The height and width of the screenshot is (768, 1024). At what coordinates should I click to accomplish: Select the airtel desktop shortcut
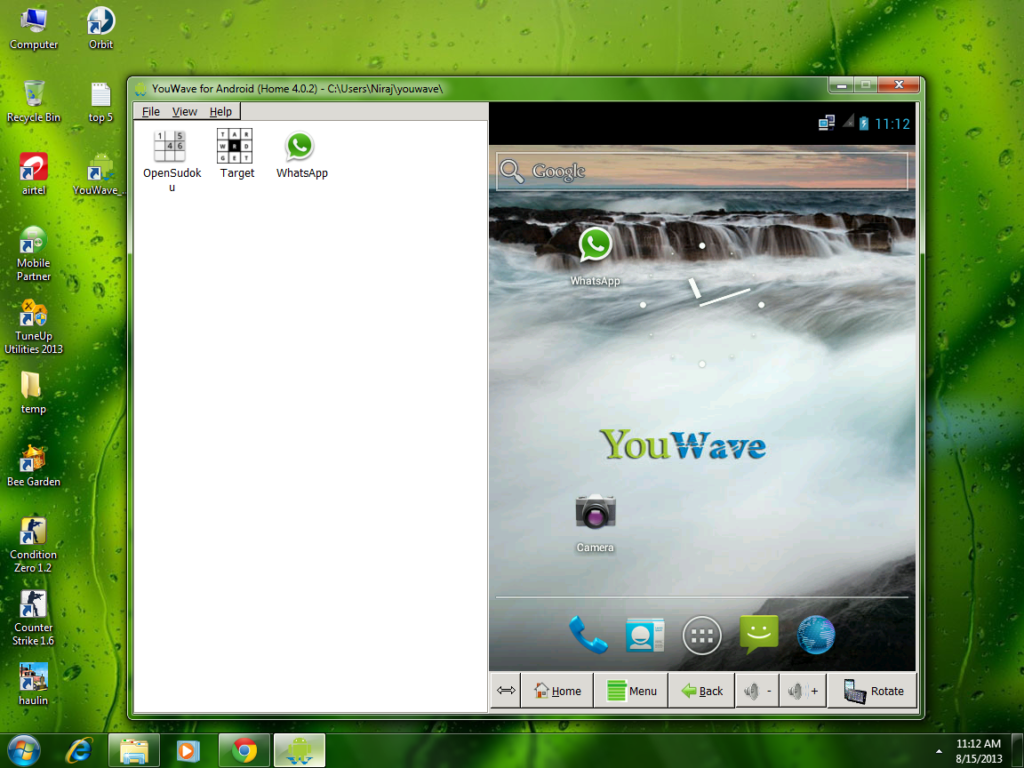pos(33,174)
